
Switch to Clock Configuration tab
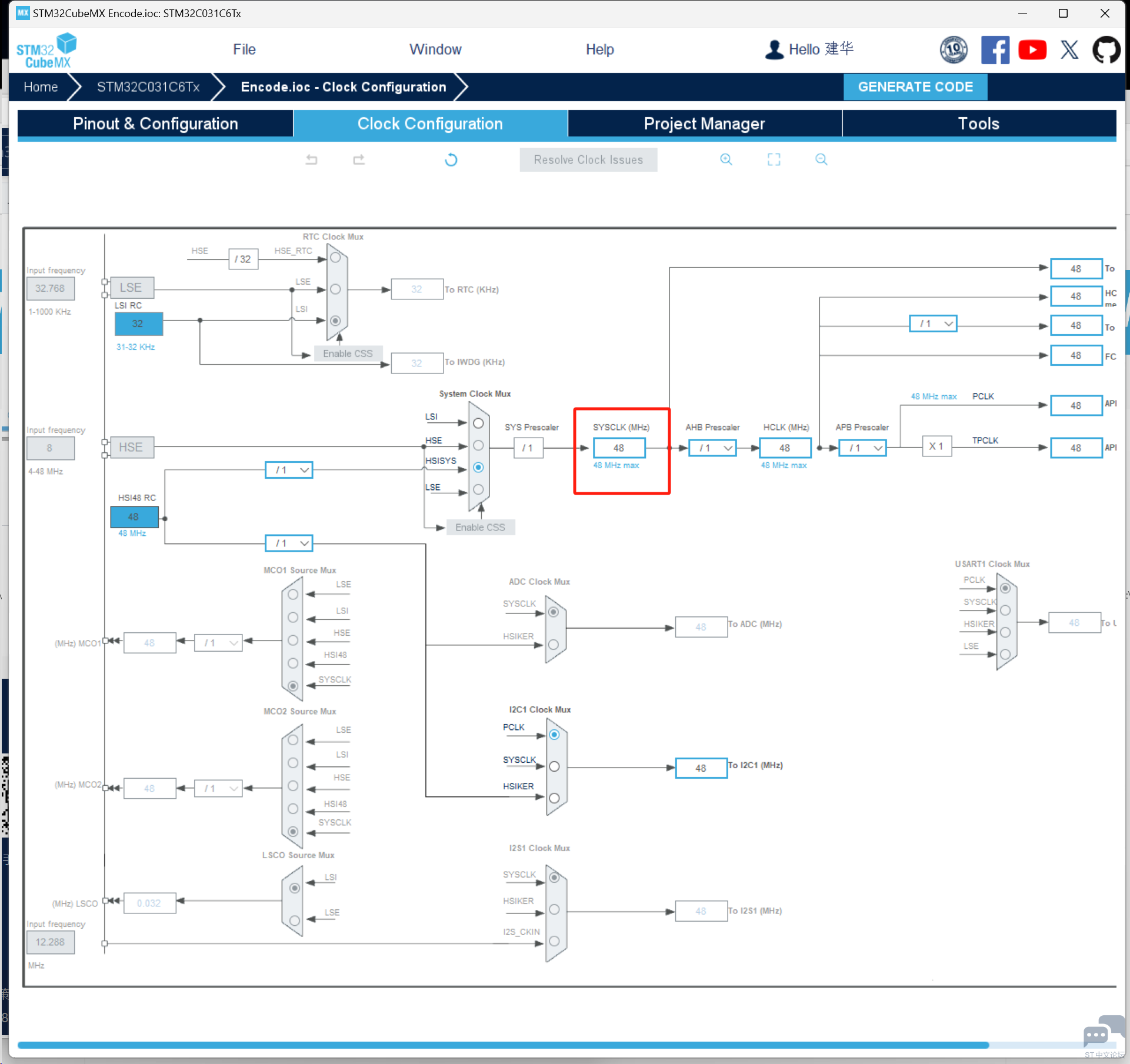point(430,124)
